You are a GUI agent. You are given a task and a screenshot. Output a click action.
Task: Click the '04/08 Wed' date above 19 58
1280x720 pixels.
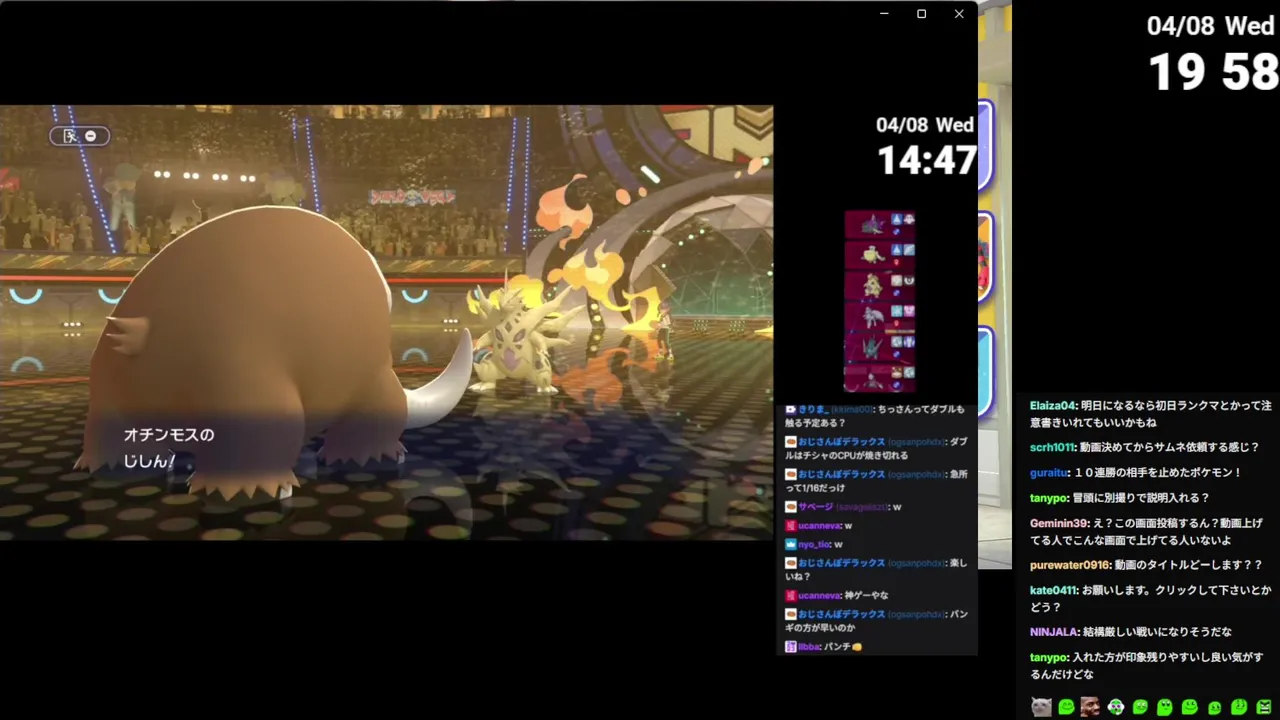click(x=1210, y=26)
